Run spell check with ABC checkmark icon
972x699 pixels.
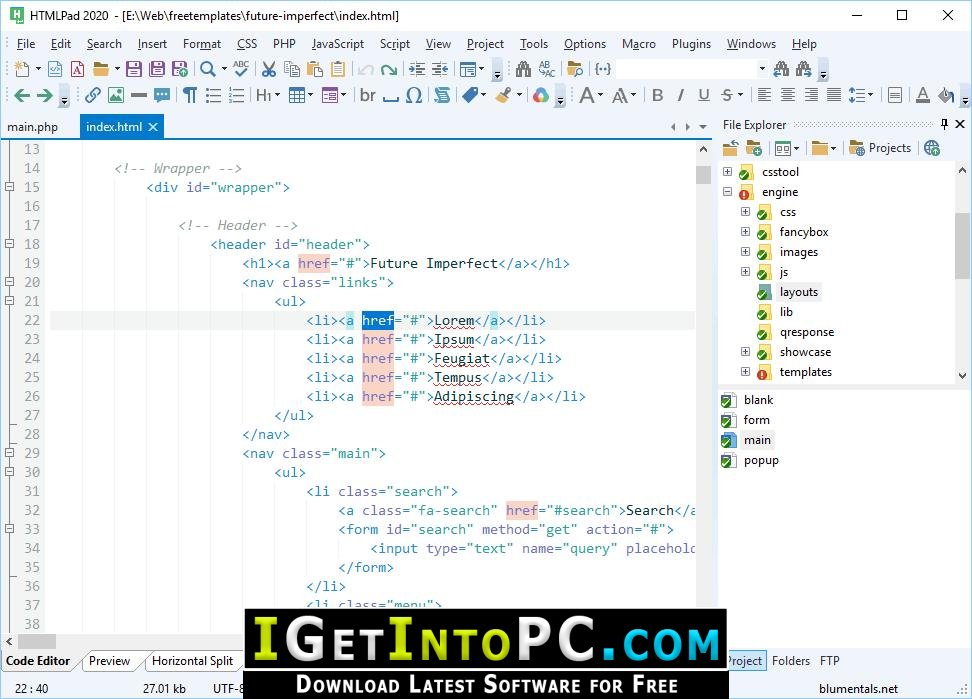[x=241, y=69]
